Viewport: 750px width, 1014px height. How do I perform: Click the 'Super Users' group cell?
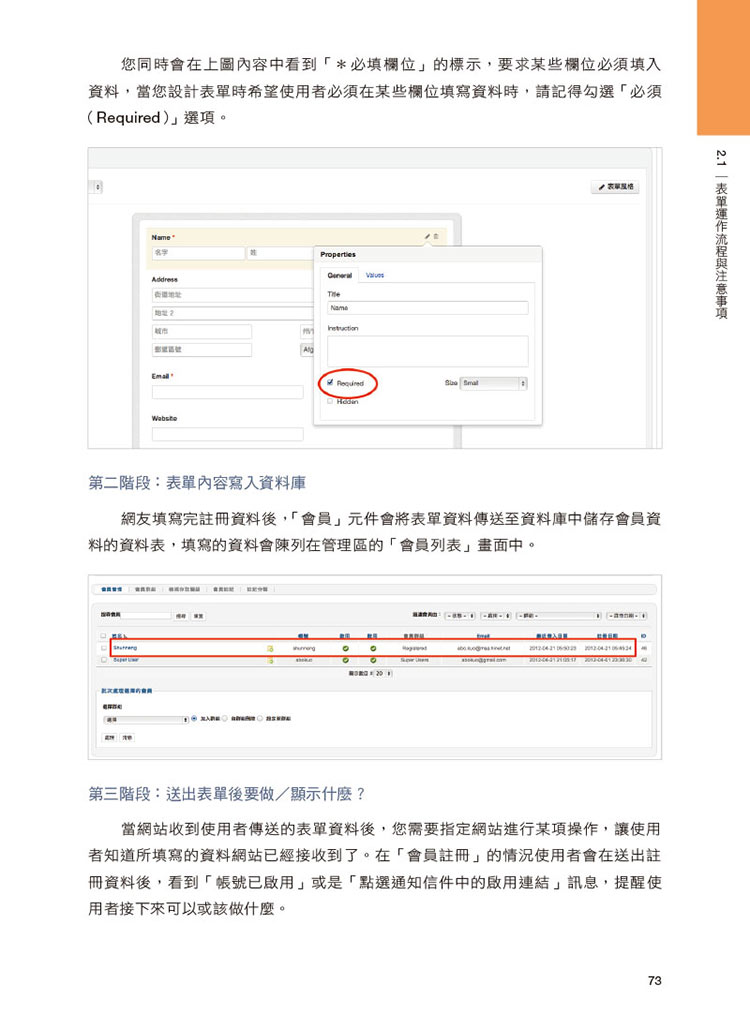pyautogui.click(x=414, y=660)
